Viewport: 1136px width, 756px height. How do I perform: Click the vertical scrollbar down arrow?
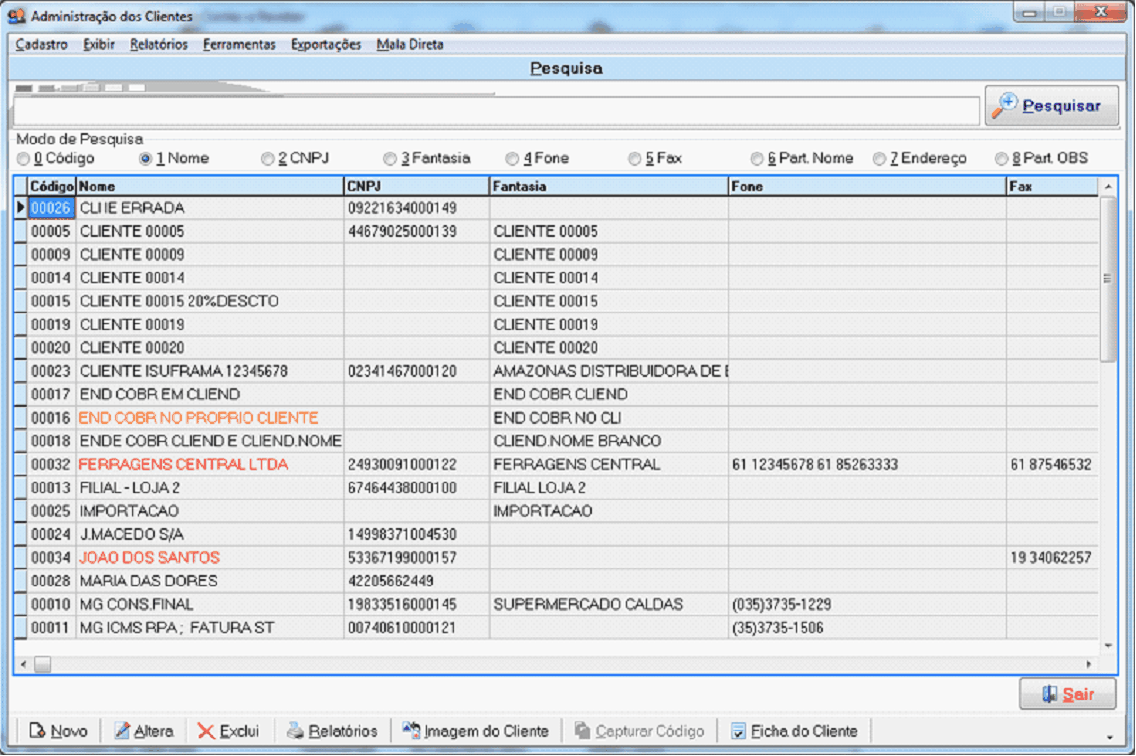point(1108,646)
